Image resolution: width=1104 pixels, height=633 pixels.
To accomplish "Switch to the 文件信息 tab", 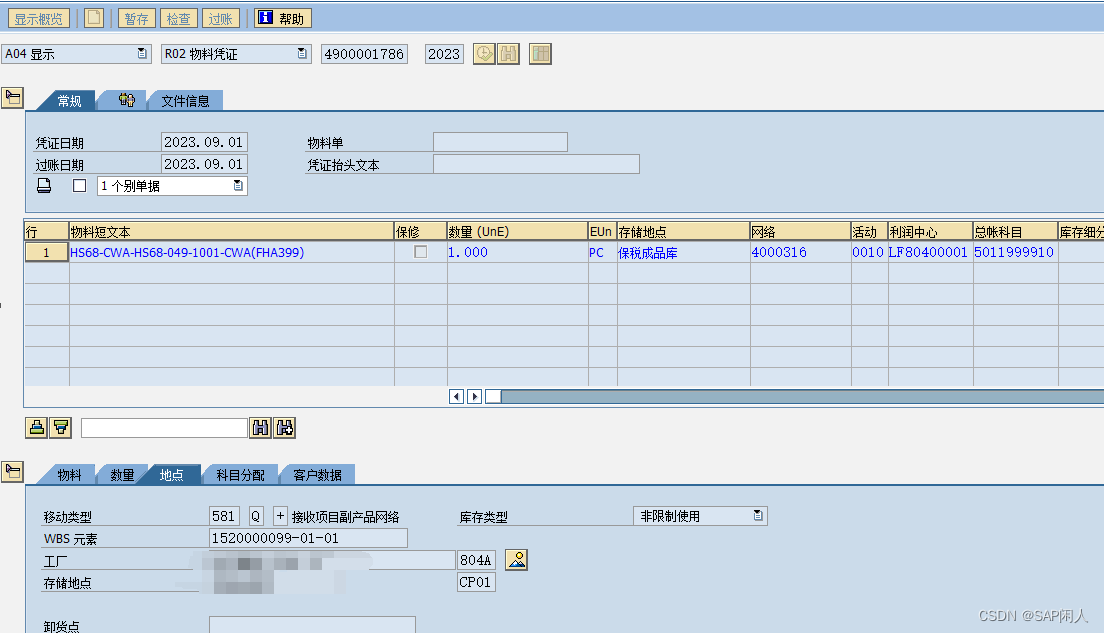I will (186, 101).
